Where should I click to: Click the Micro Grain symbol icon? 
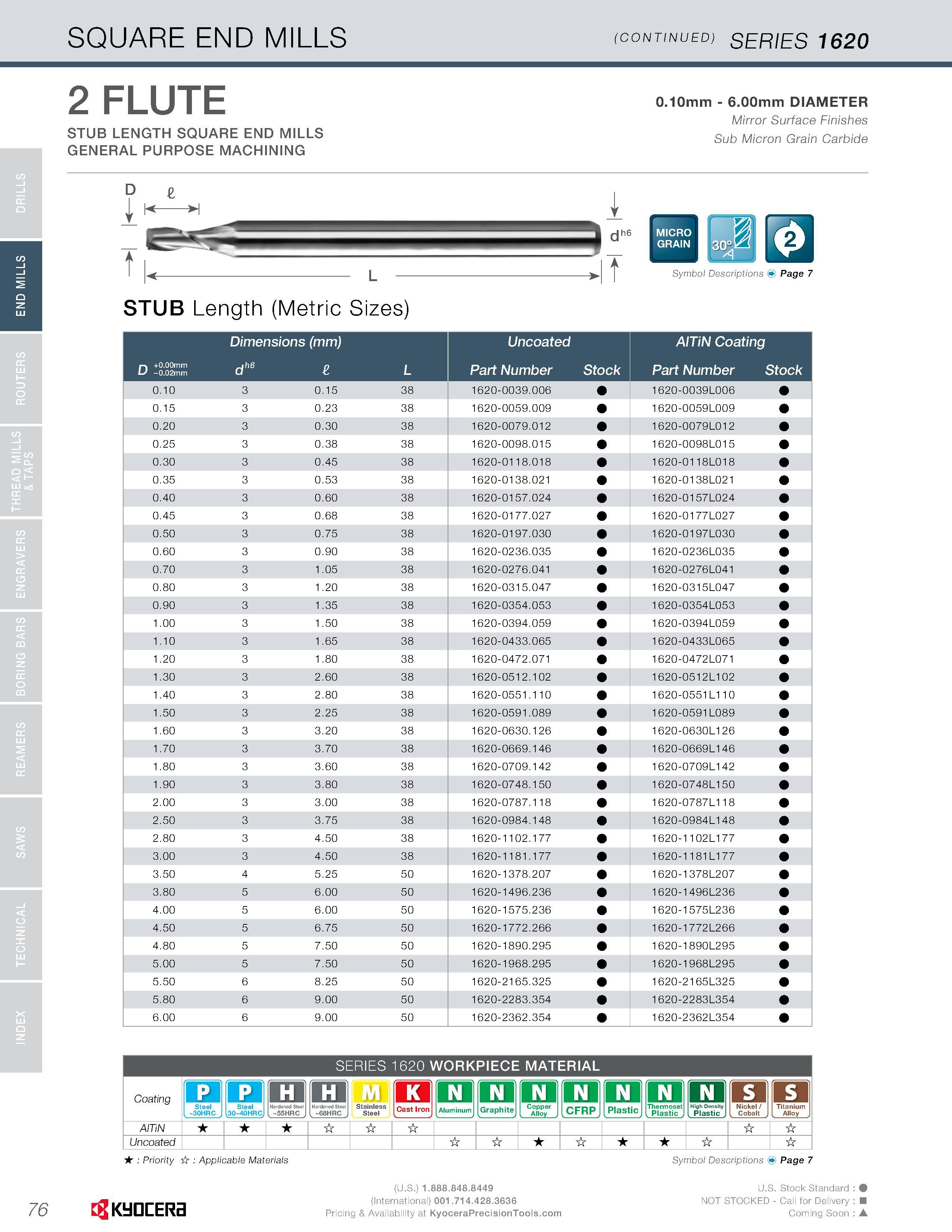[x=673, y=238]
